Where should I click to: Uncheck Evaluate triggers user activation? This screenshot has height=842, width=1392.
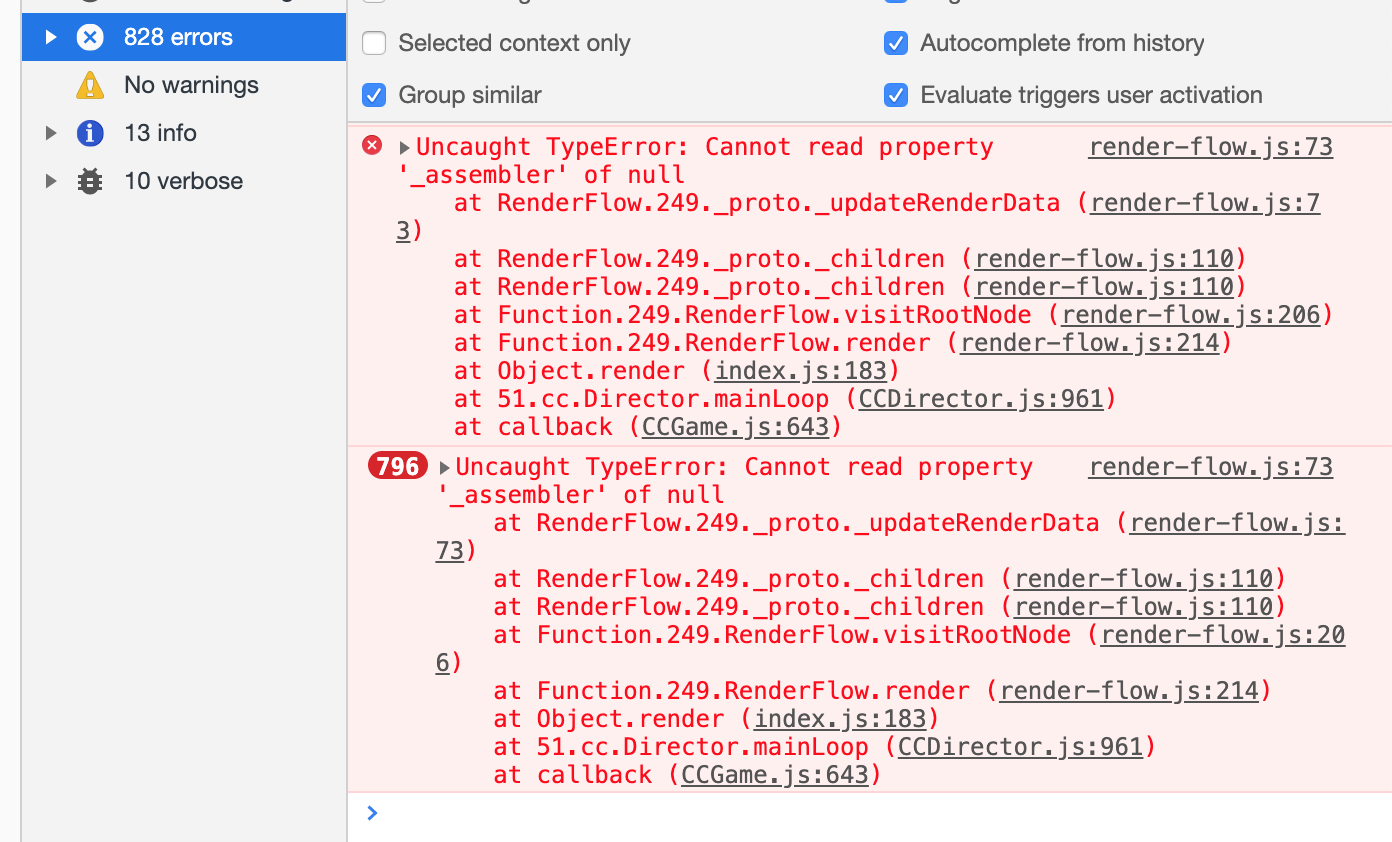click(896, 95)
